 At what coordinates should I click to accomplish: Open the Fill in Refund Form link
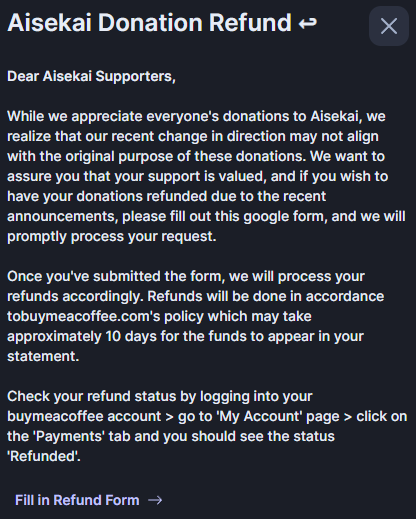pos(88,500)
